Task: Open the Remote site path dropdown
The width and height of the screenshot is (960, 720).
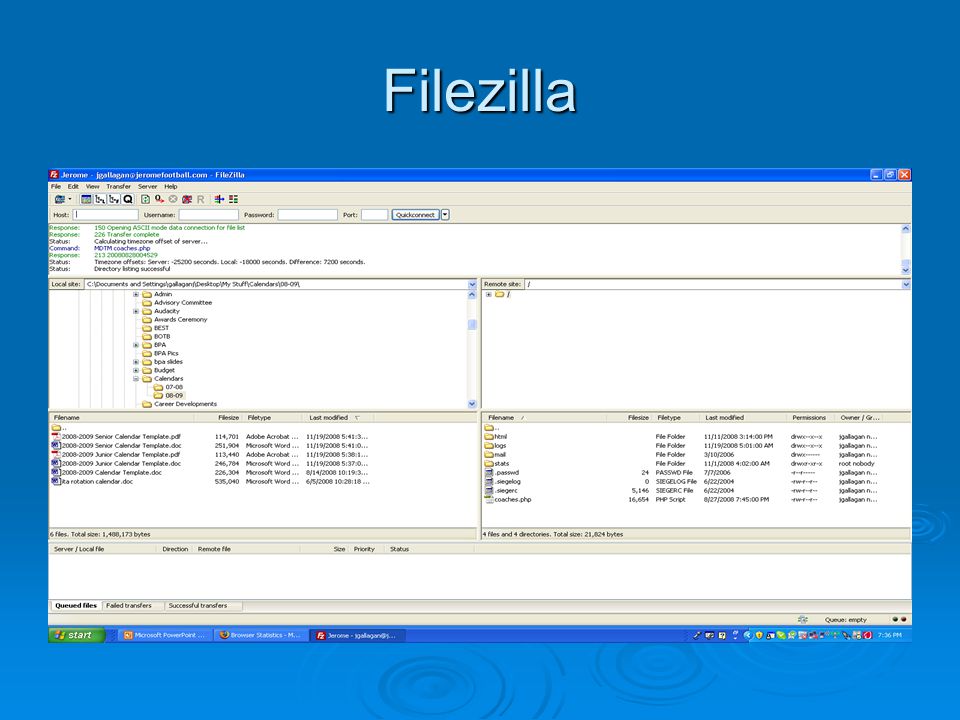Action: pos(906,284)
